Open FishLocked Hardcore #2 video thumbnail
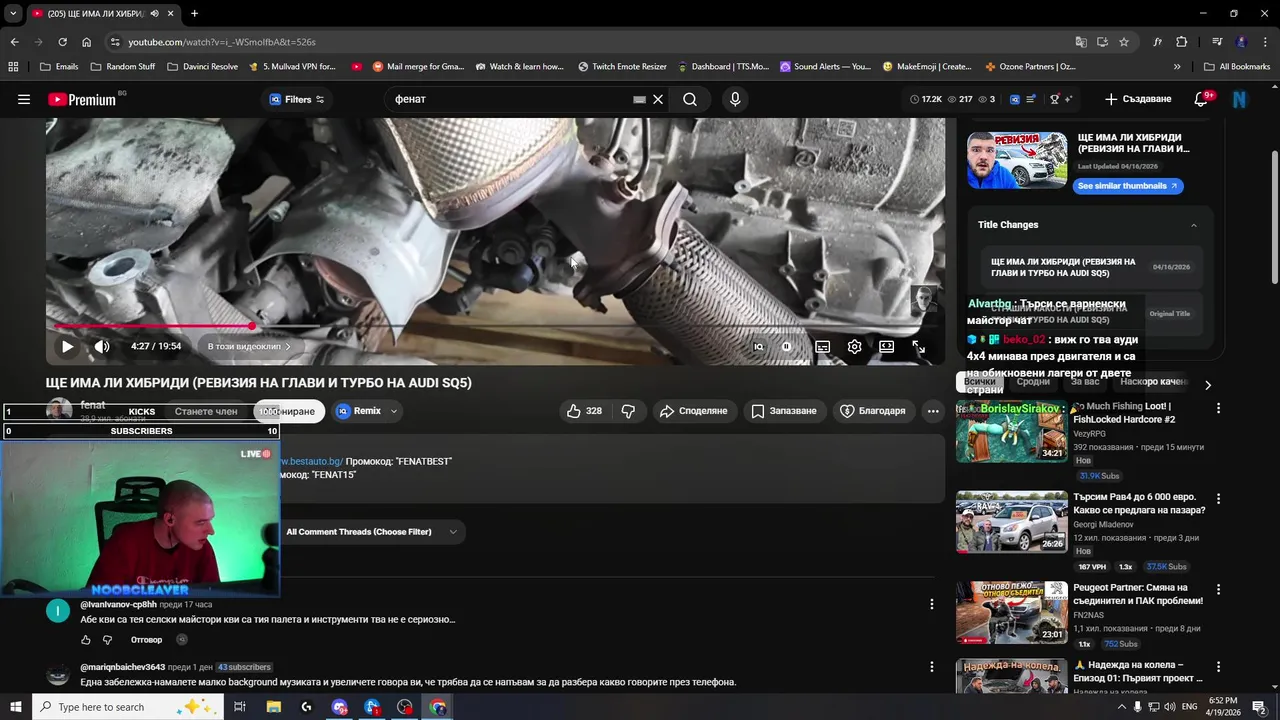The width and height of the screenshot is (1280, 720). (x=1012, y=431)
